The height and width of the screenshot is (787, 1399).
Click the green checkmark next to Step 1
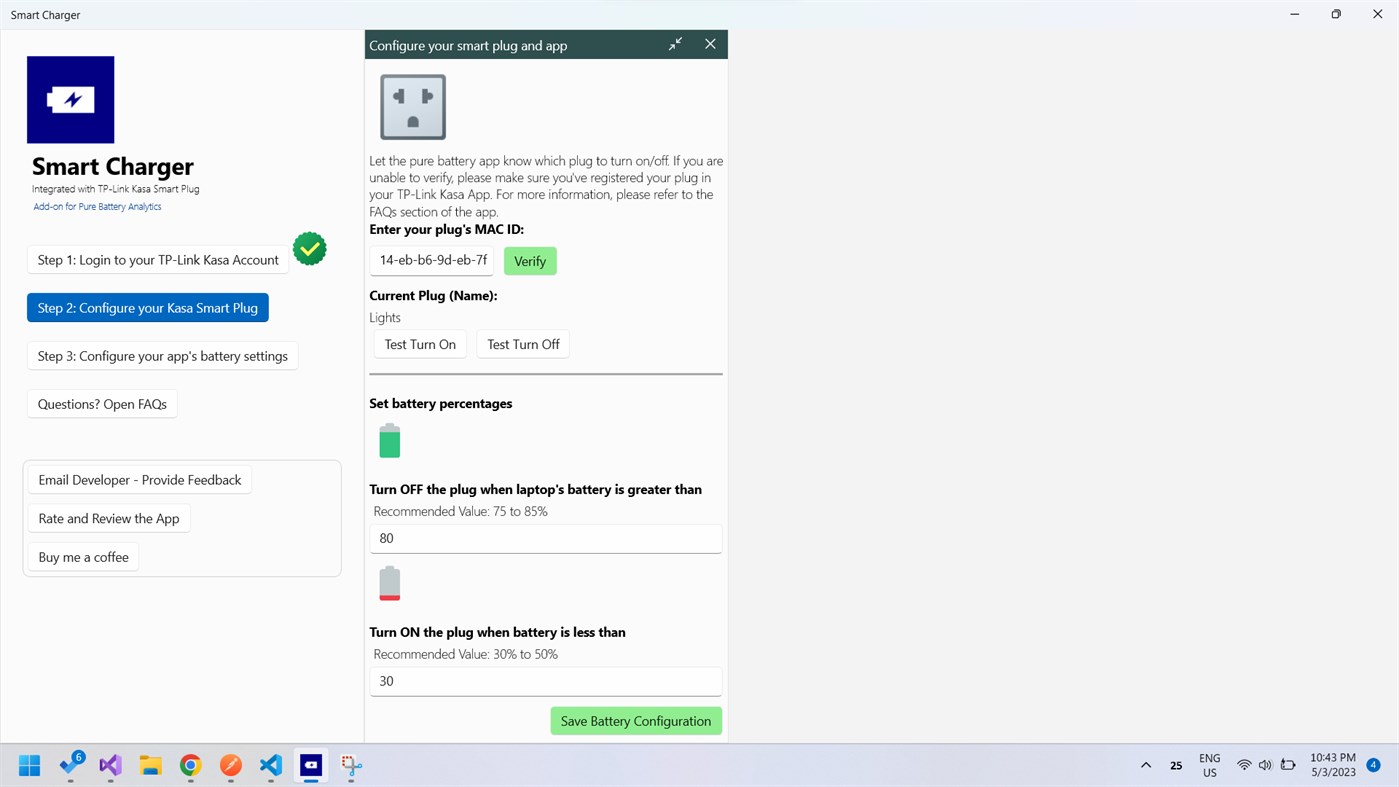point(309,248)
